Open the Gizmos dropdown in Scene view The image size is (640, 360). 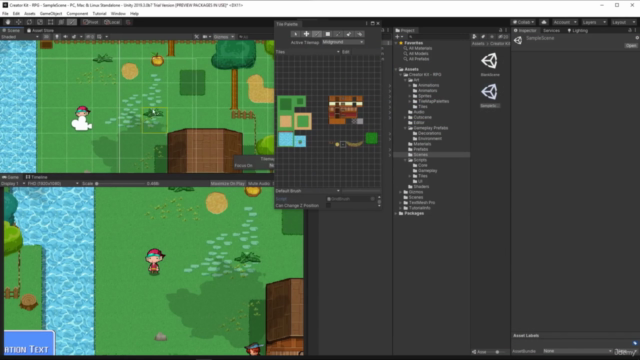224,37
